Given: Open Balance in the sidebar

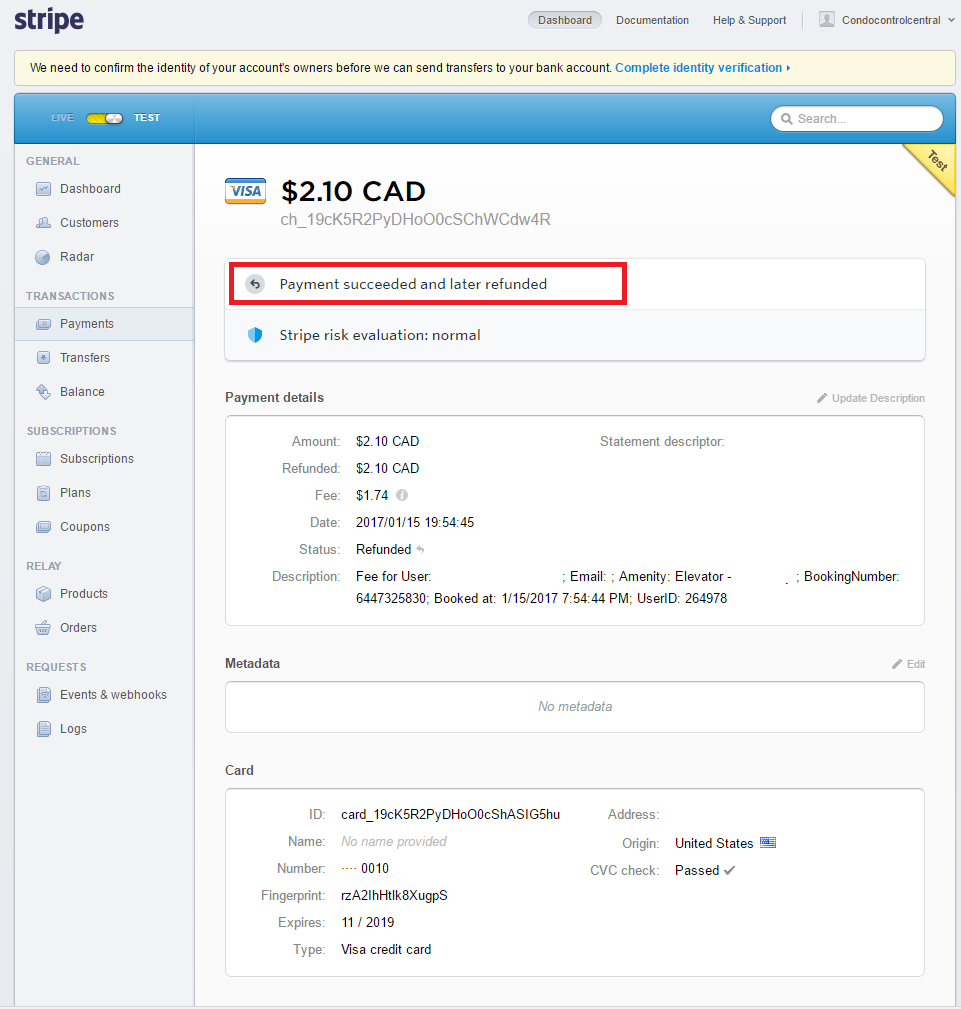Looking at the screenshot, I should tap(82, 392).
